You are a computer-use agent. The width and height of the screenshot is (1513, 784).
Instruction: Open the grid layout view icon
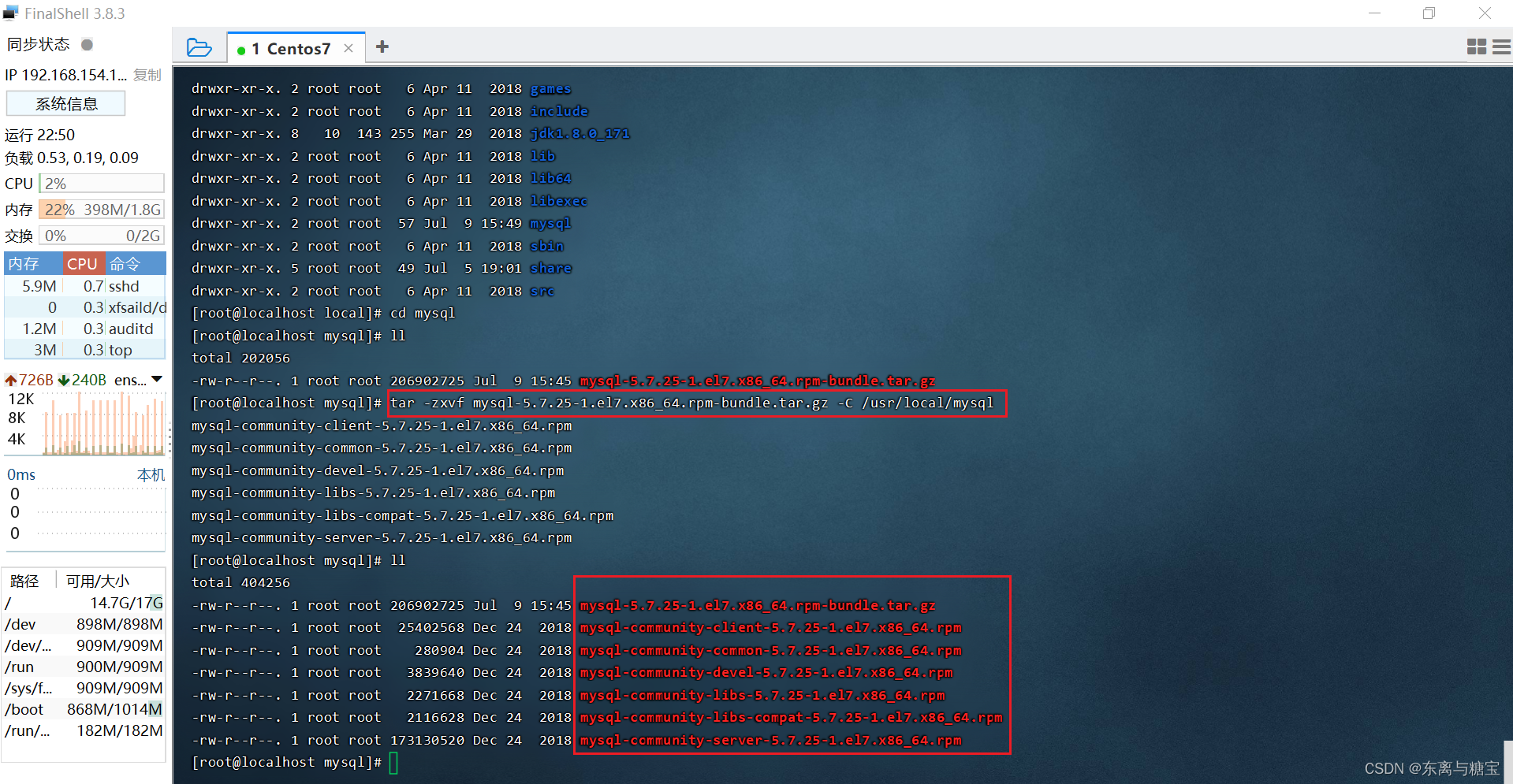tap(1476, 47)
